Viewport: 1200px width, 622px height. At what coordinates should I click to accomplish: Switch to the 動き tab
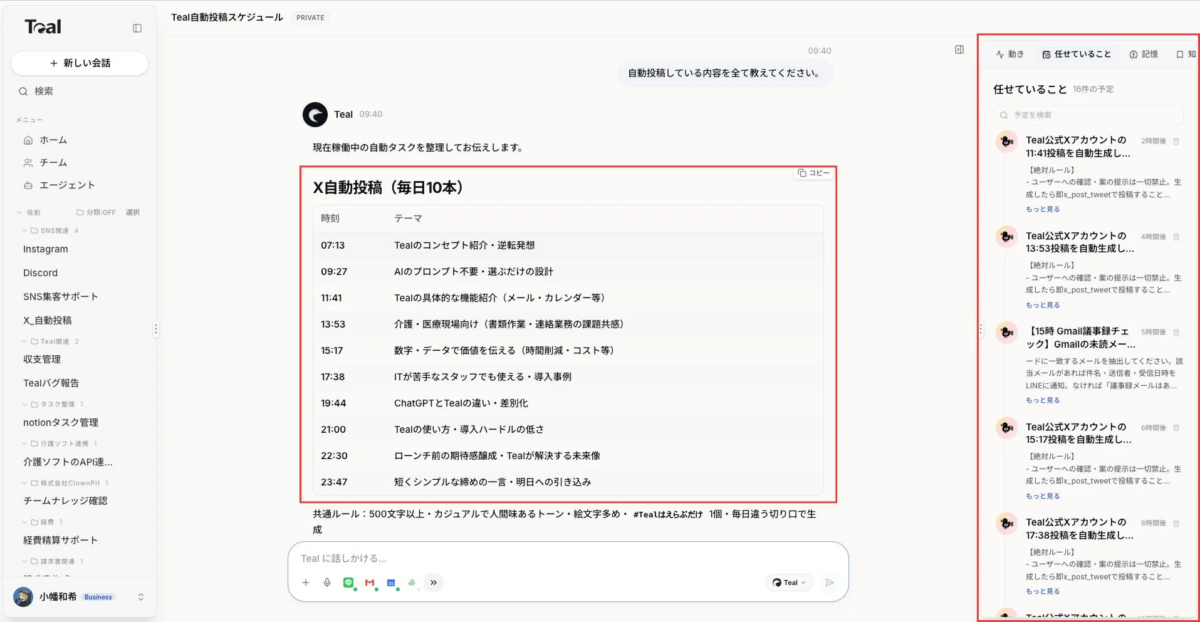pyautogui.click(x=1010, y=54)
